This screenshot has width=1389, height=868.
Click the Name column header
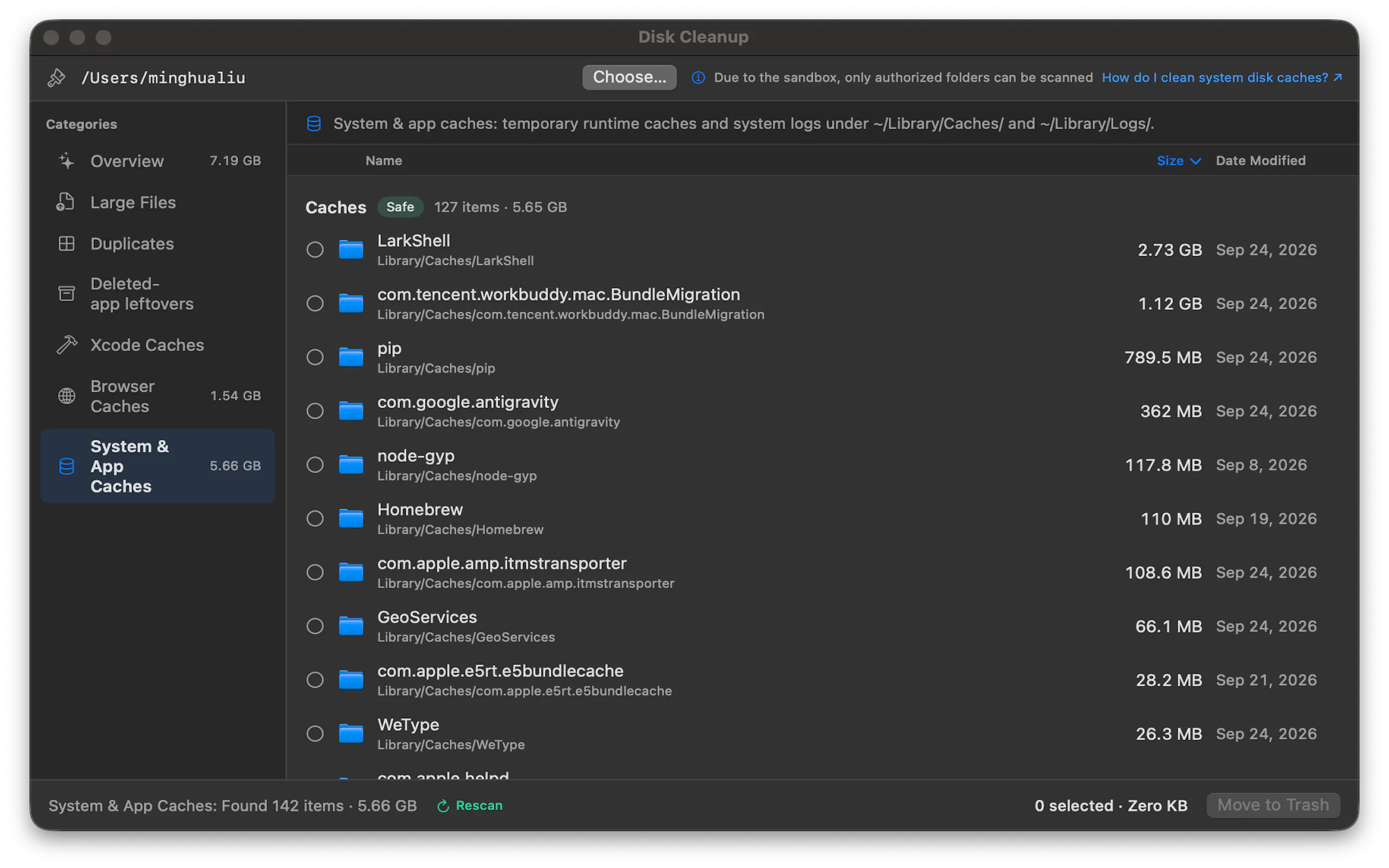tap(384, 161)
